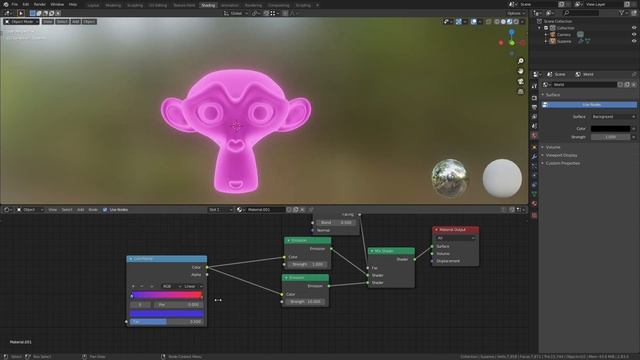Click the Blender logo menu icon
640x360 pixels.
pyautogui.click(x=6, y=4)
